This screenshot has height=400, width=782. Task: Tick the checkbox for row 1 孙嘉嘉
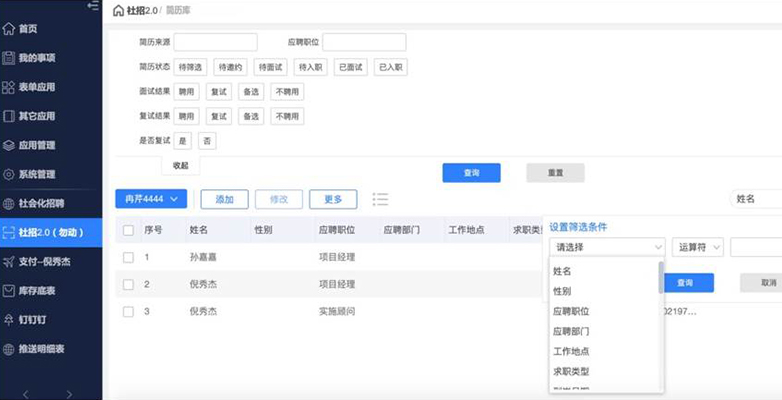128,257
